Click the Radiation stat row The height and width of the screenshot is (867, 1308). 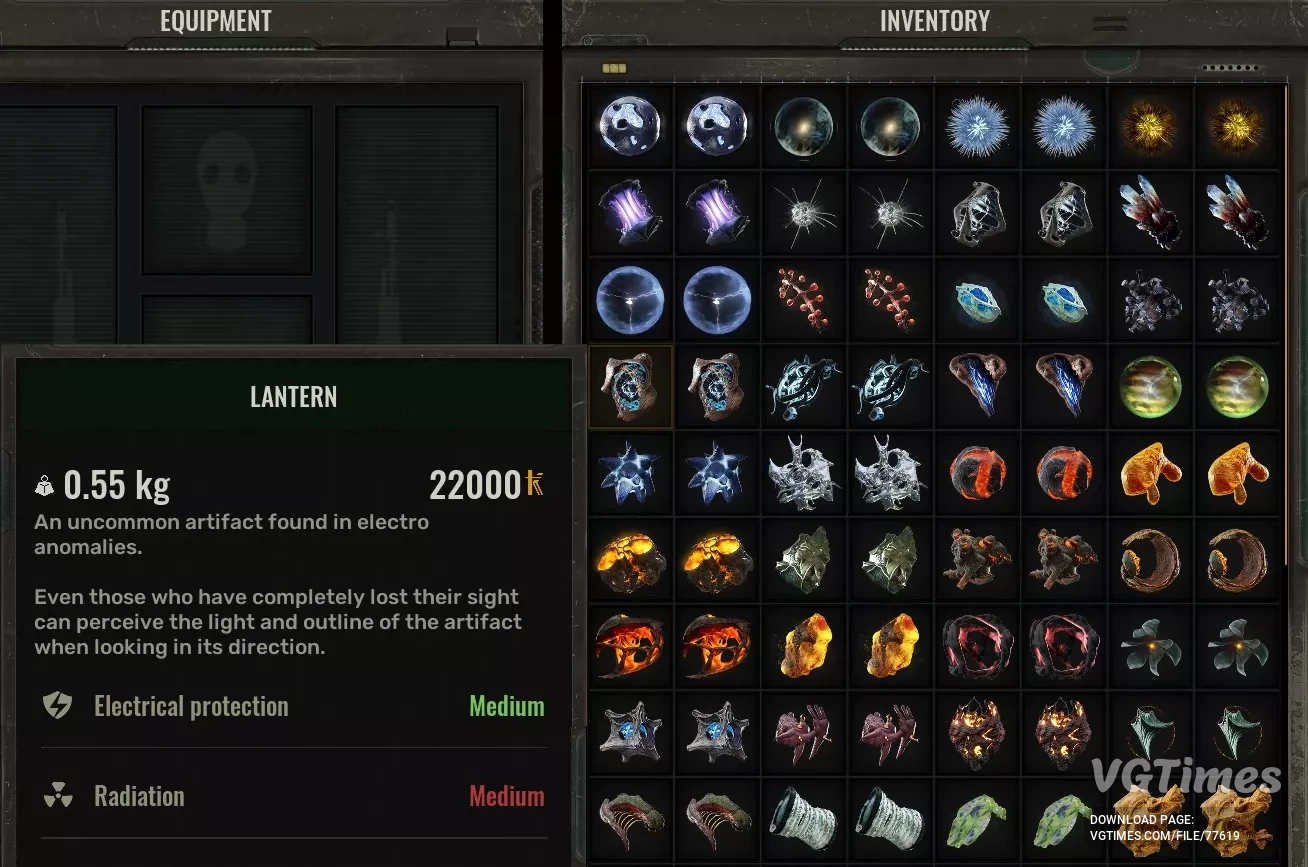pyautogui.click(x=293, y=796)
